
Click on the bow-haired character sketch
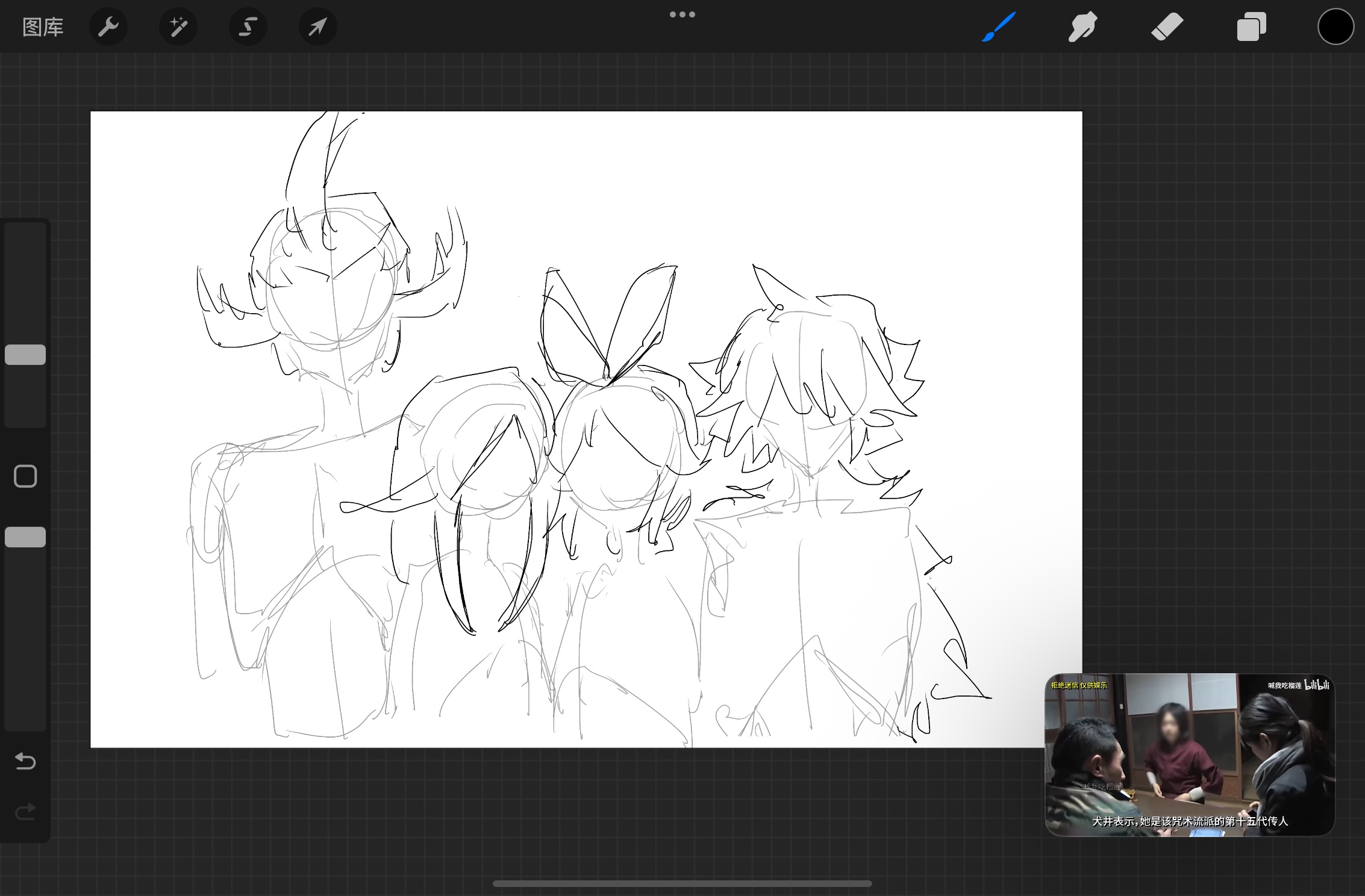(620, 446)
